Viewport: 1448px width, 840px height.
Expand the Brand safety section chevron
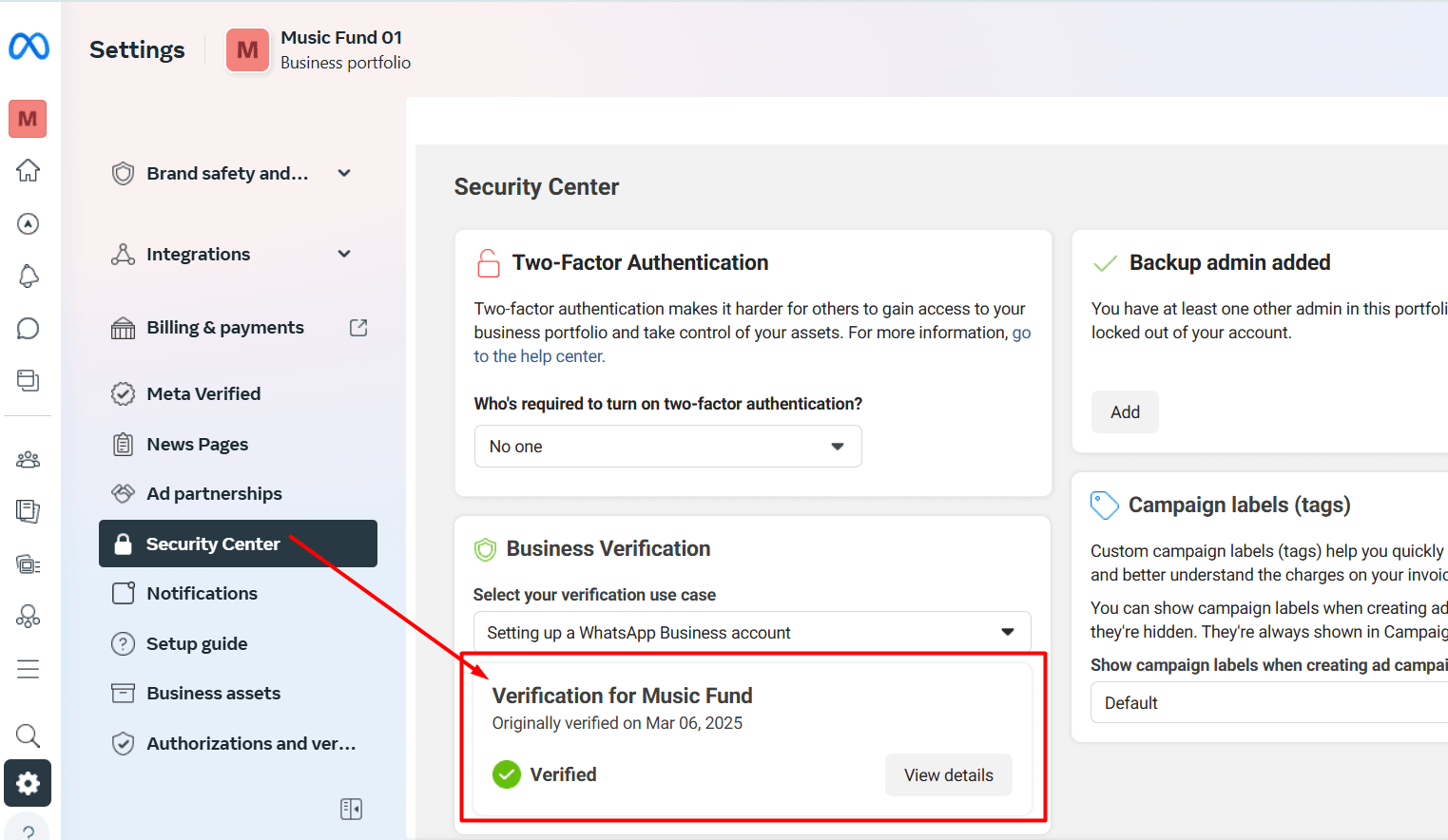tap(344, 173)
